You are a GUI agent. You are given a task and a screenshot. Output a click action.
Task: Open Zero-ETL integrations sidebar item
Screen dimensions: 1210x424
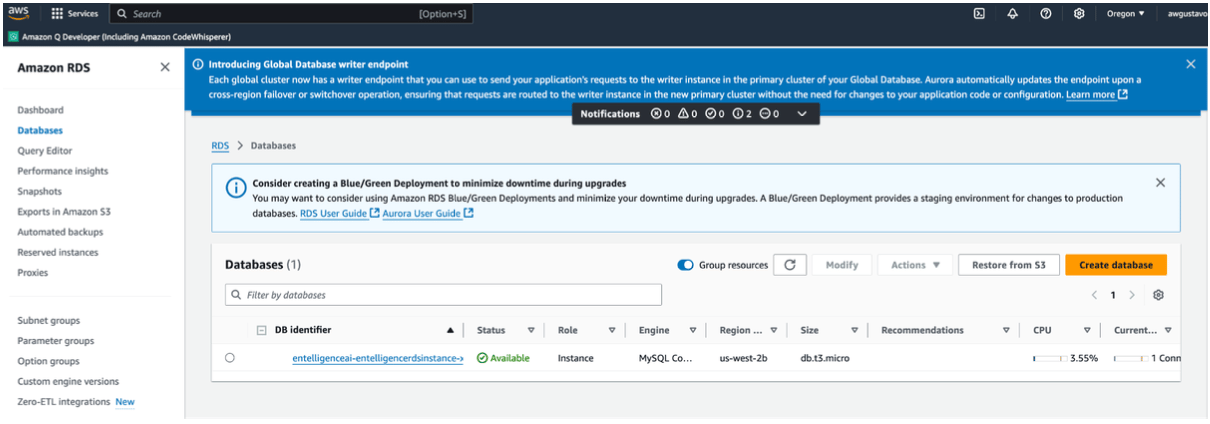point(64,402)
